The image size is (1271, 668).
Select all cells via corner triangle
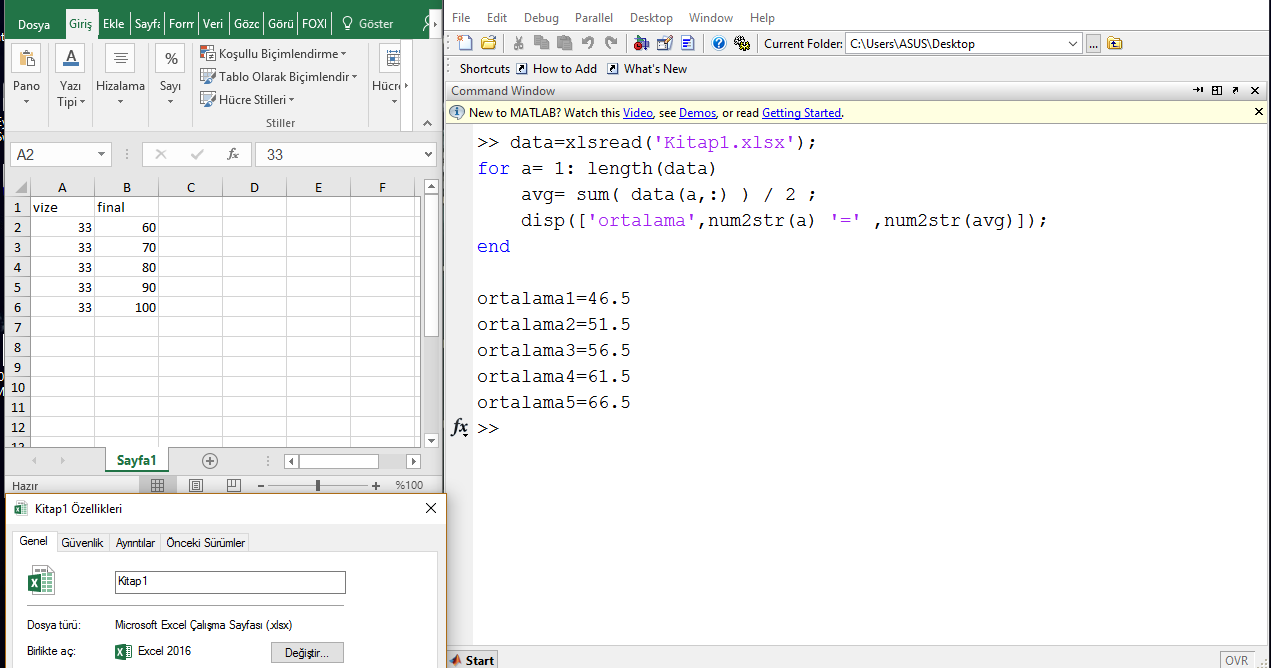[18, 187]
